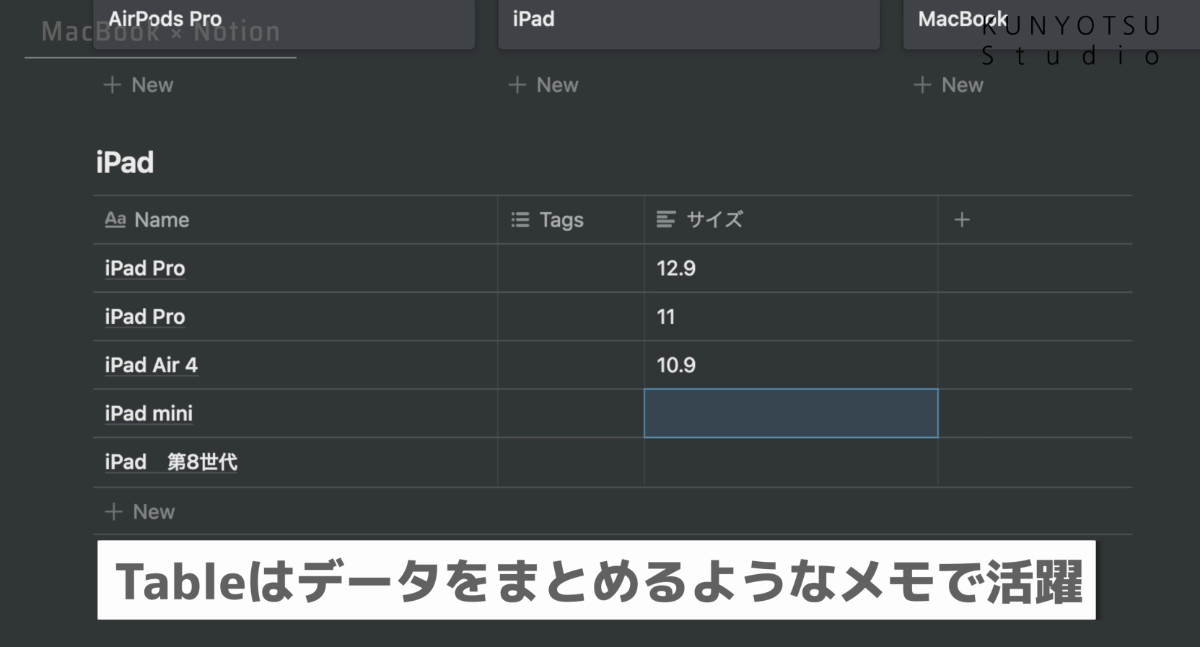Click the Tags cell for iPad mini
The height and width of the screenshot is (647, 1200).
pos(571,413)
